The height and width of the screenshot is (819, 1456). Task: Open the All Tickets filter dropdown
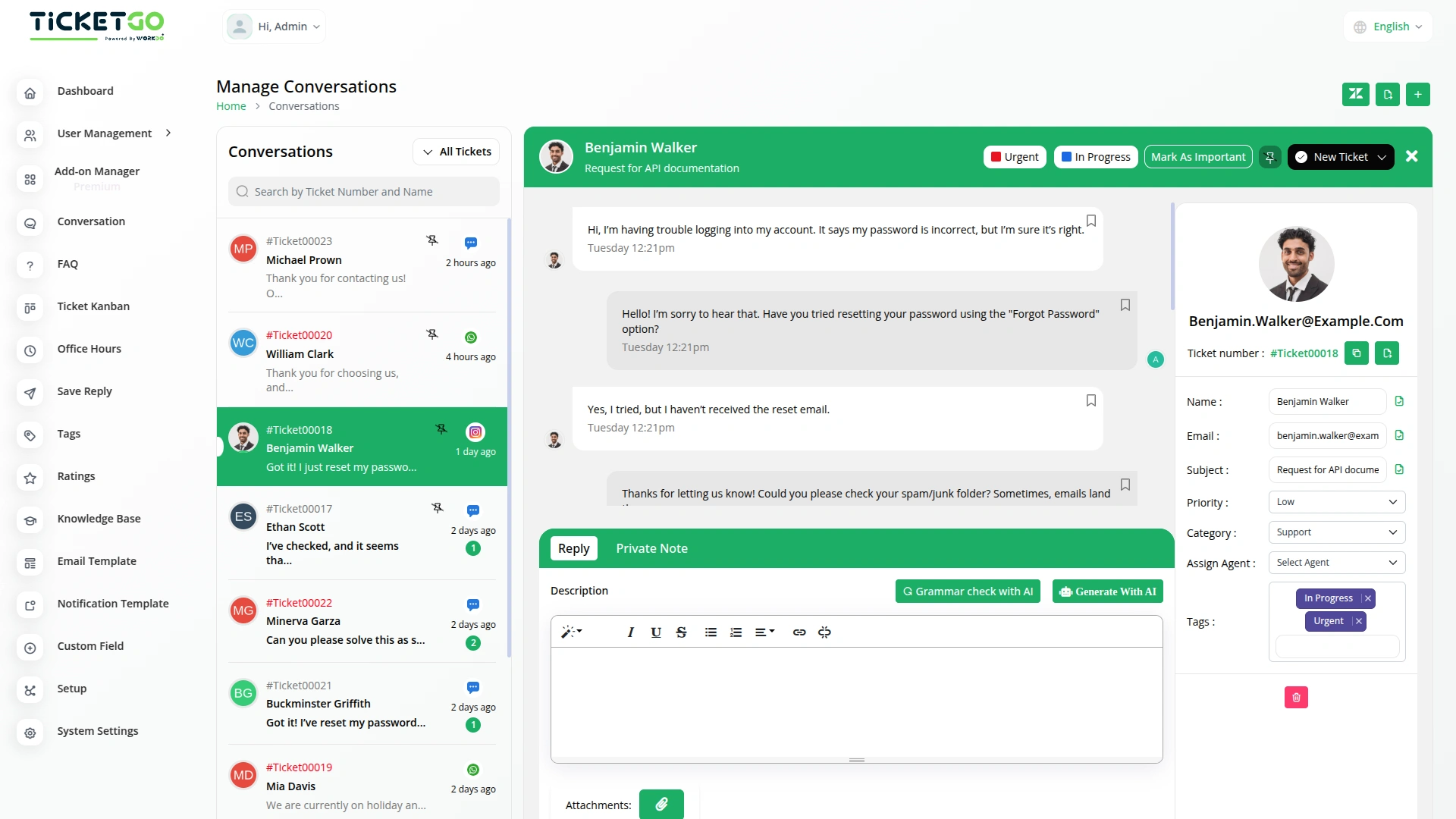tap(457, 152)
